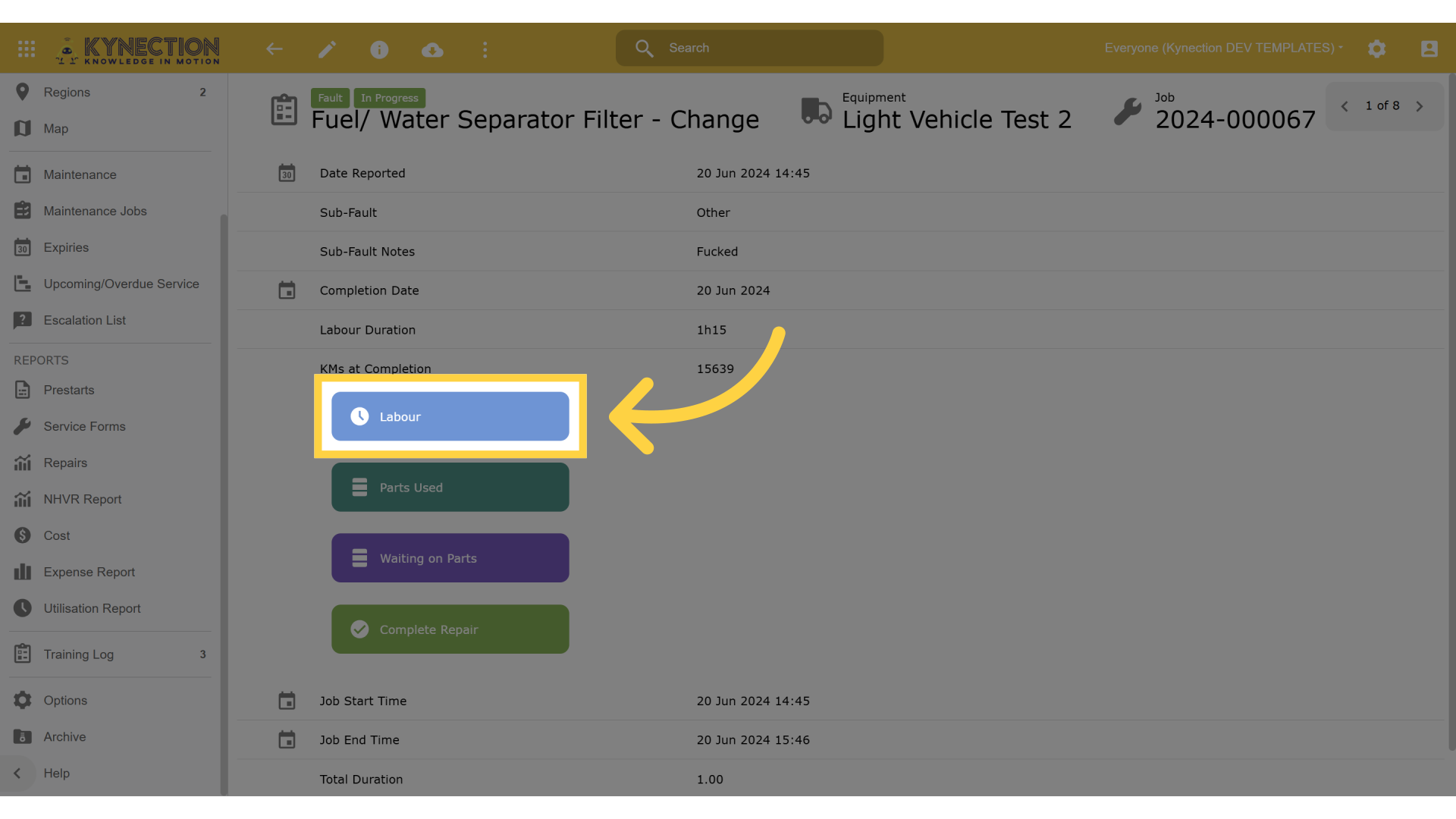Viewport: 1456px width, 819px height.
Task: Click the Waiting on Parts button
Action: 450,558
